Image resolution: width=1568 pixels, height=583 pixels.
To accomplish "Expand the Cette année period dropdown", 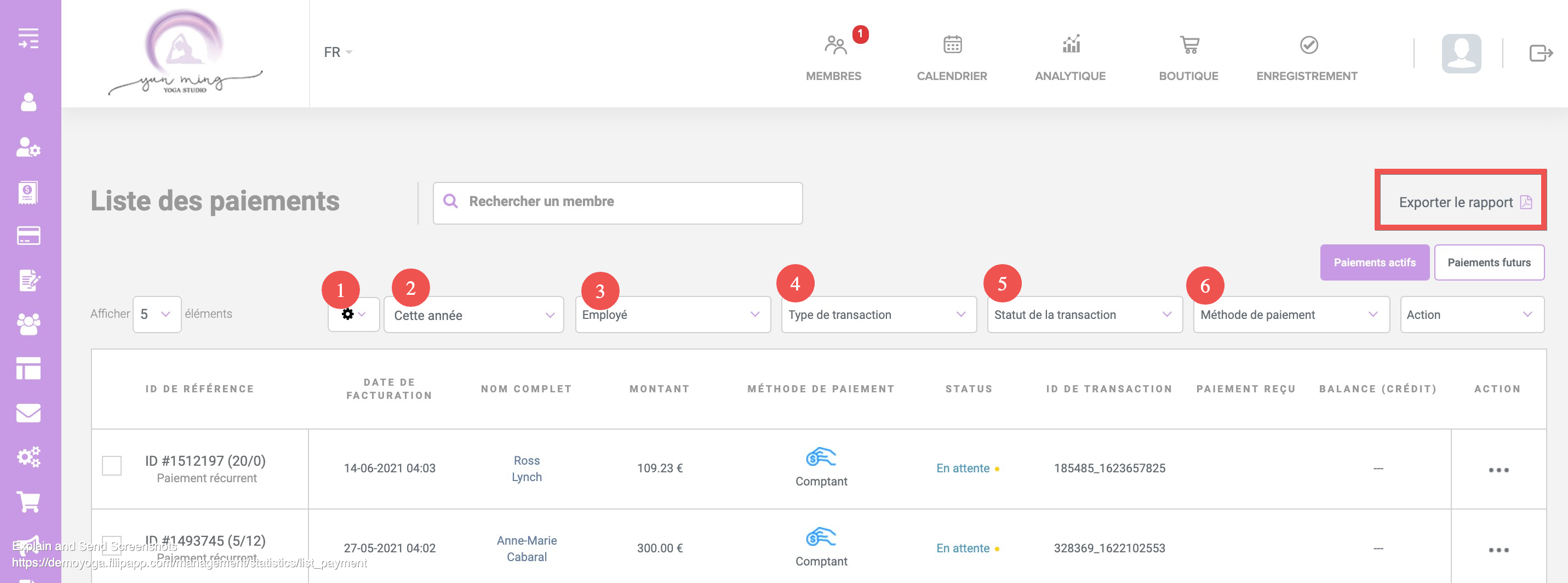I will (473, 315).
